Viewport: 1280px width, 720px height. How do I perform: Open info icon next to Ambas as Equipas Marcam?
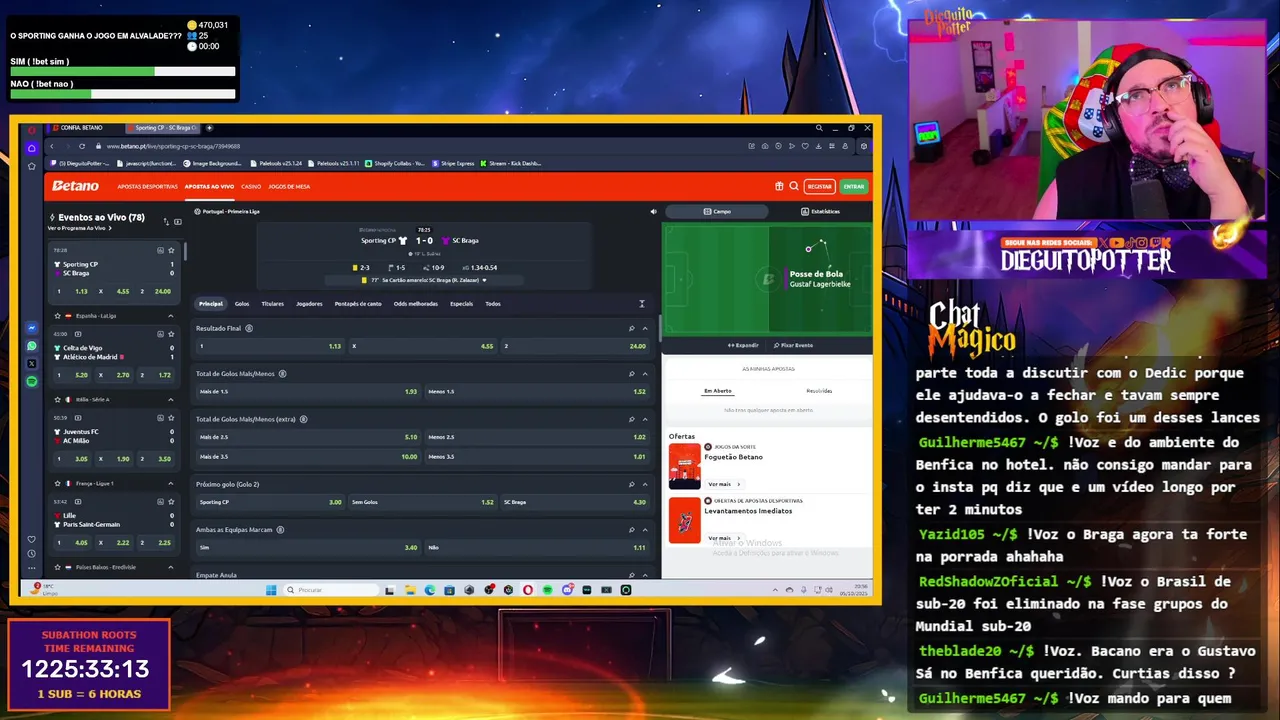281,530
